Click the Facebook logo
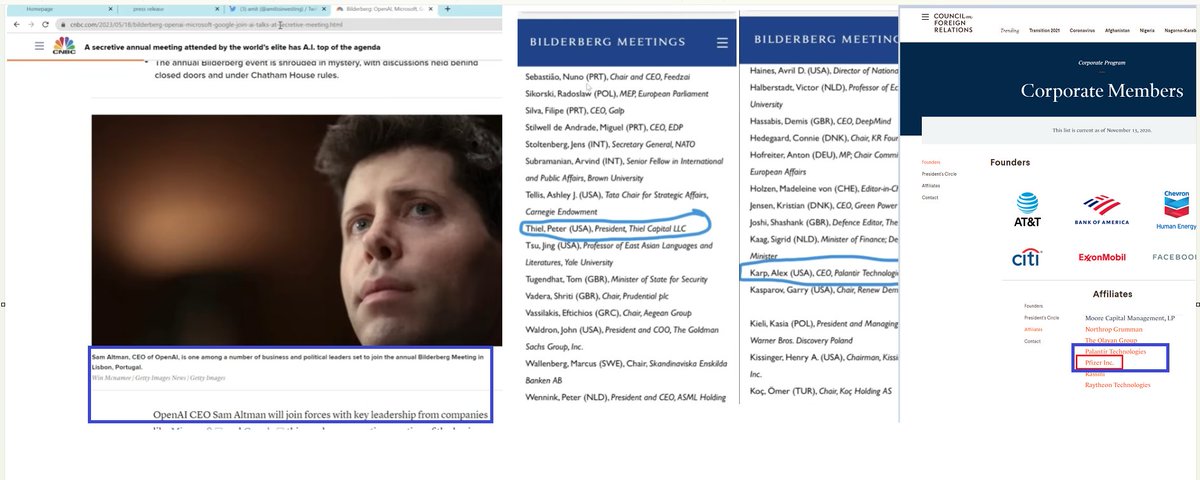This screenshot has width=1200, height=480. [1176, 257]
